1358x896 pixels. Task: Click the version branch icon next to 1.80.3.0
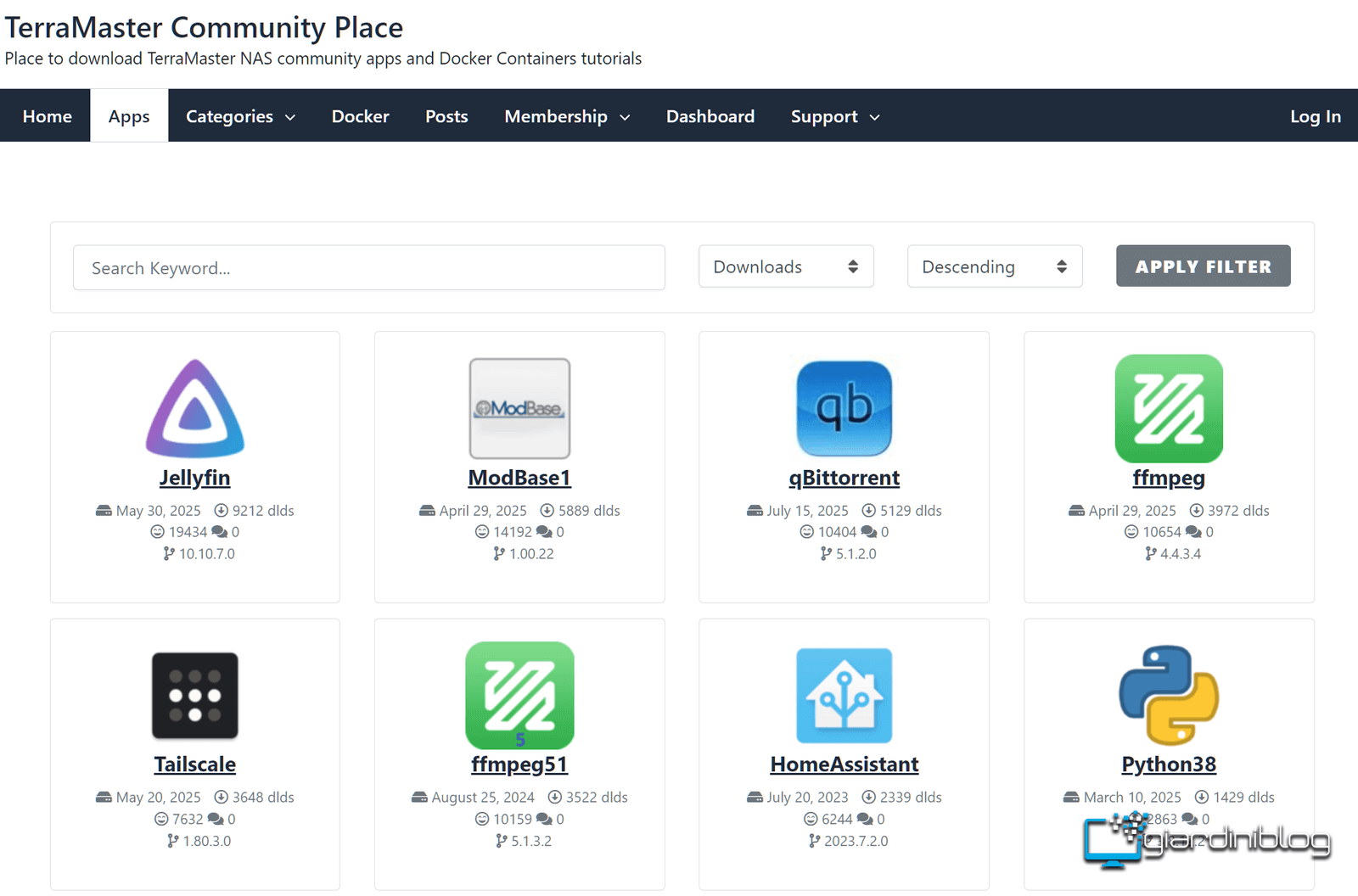(x=173, y=841)
